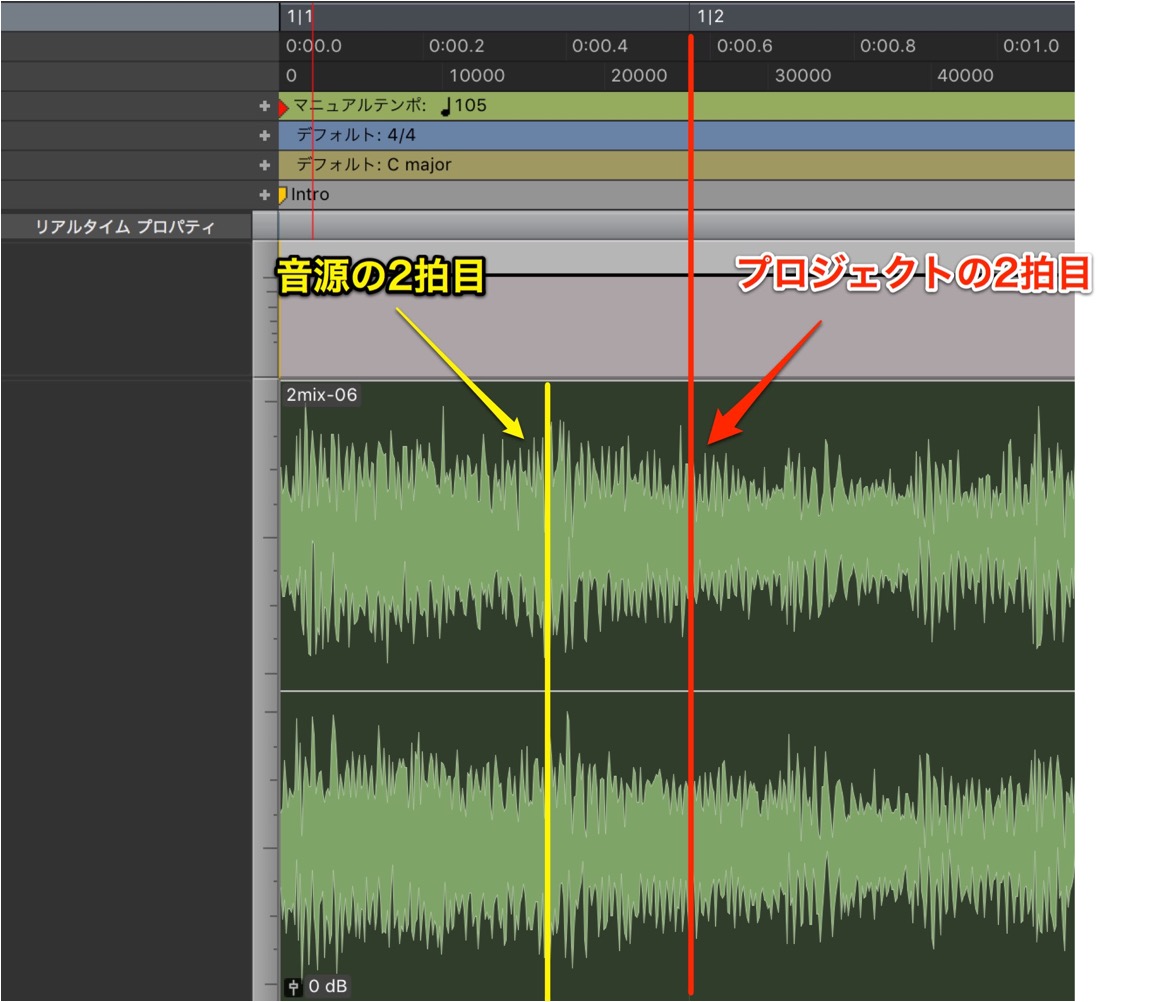Click time 0:00.8 on the time ruler
This screenshot has height=1002, width=1150.
point(887,46)
